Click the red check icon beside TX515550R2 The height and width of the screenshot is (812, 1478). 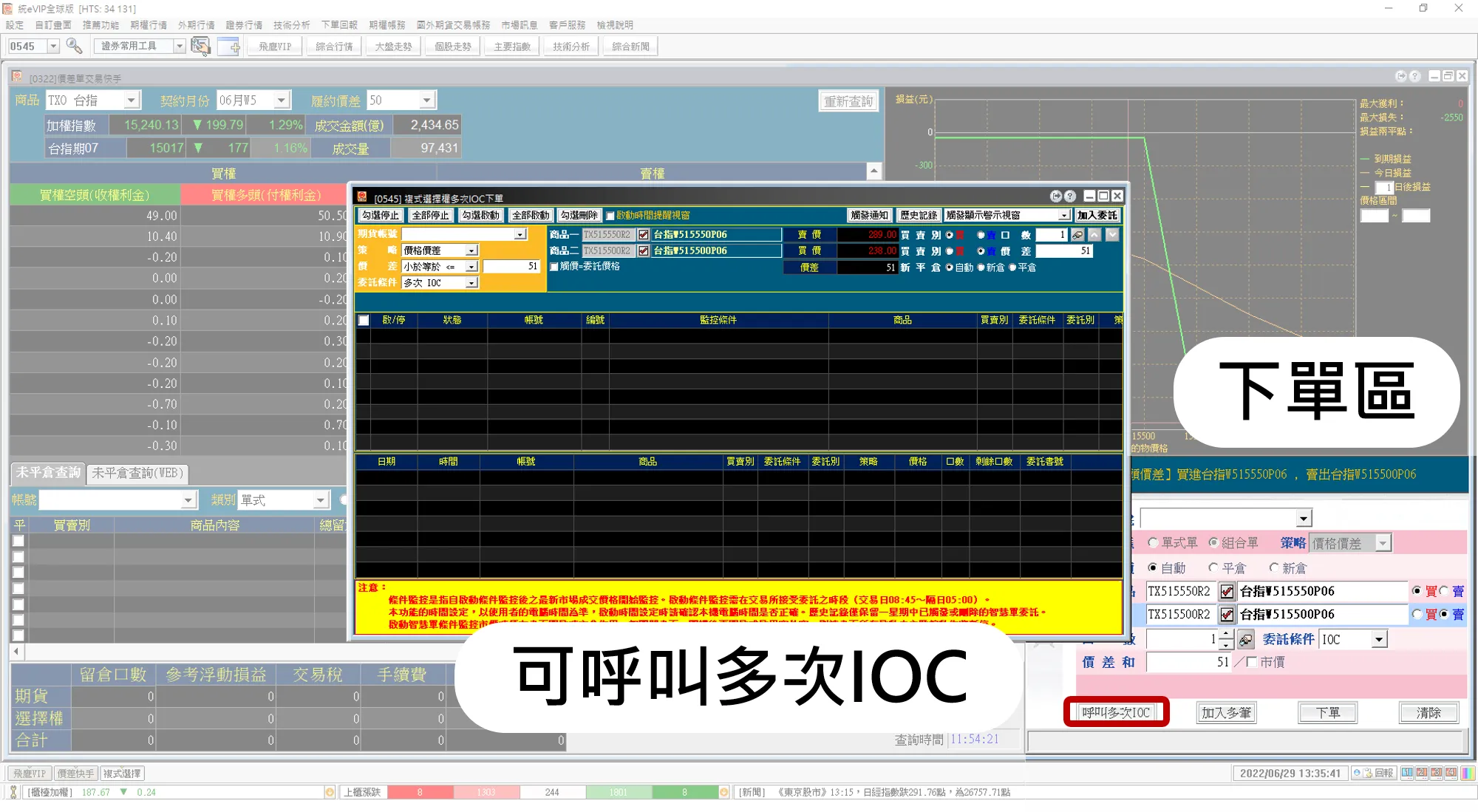click(x=1227, y=592)
